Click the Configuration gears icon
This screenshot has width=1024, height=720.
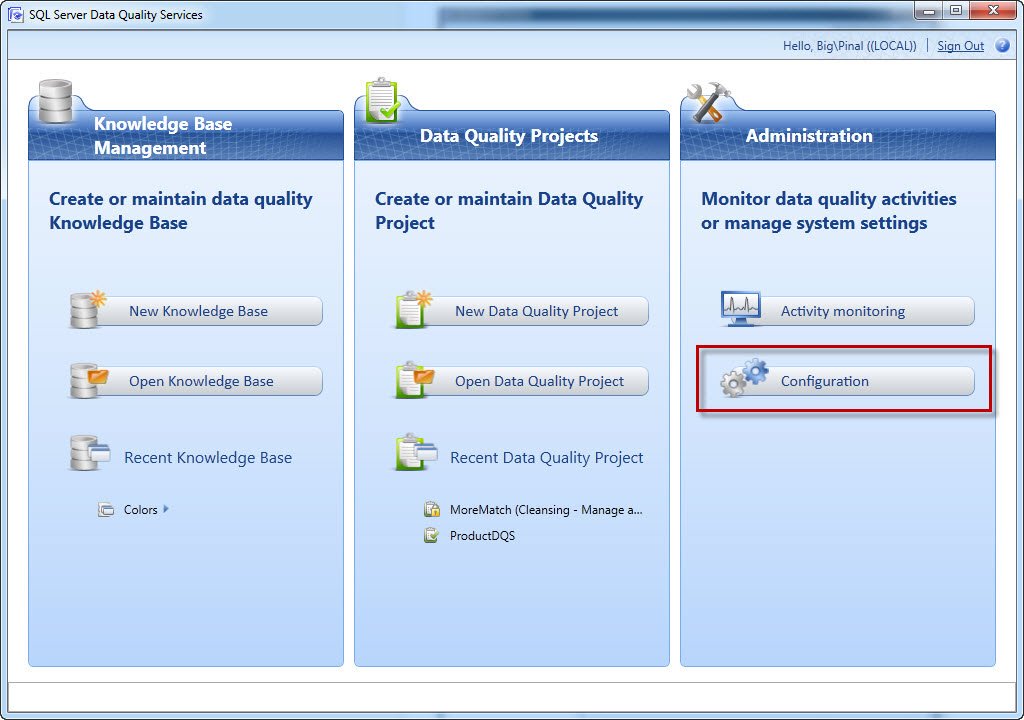click(x=744, y=378)
